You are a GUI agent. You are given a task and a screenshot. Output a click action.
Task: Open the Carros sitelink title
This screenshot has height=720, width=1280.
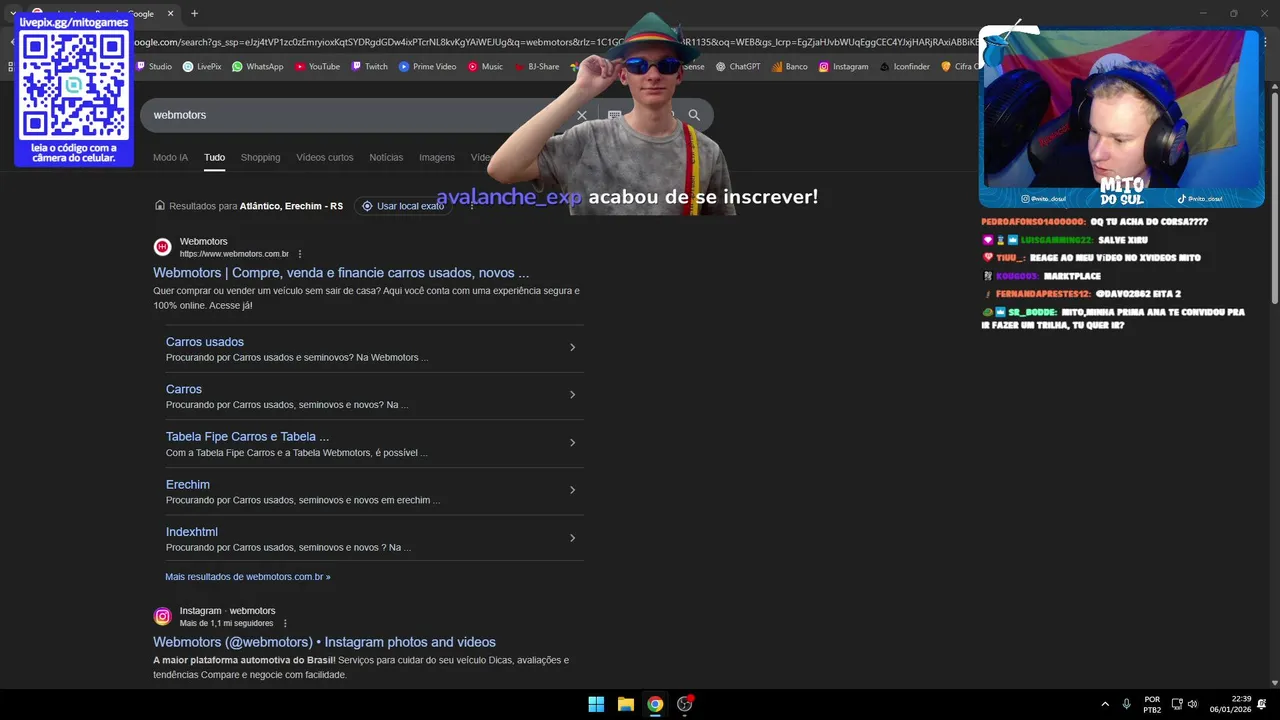(184, 389)
